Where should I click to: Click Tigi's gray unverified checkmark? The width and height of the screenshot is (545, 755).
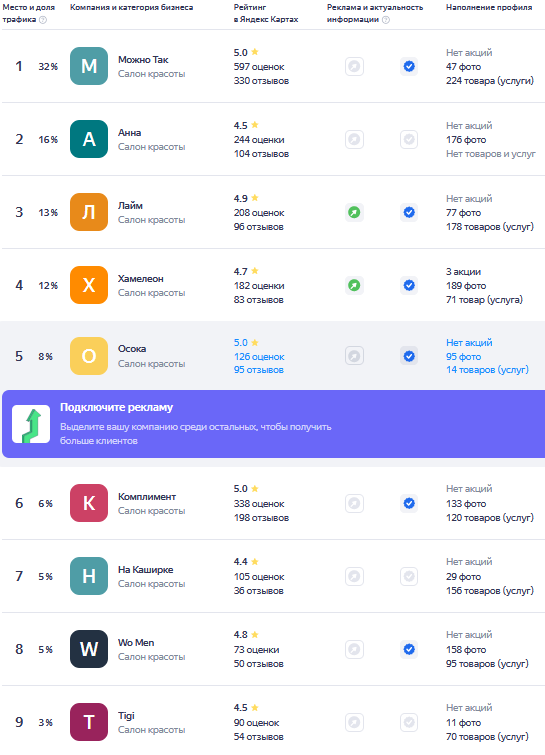[409, 723]
